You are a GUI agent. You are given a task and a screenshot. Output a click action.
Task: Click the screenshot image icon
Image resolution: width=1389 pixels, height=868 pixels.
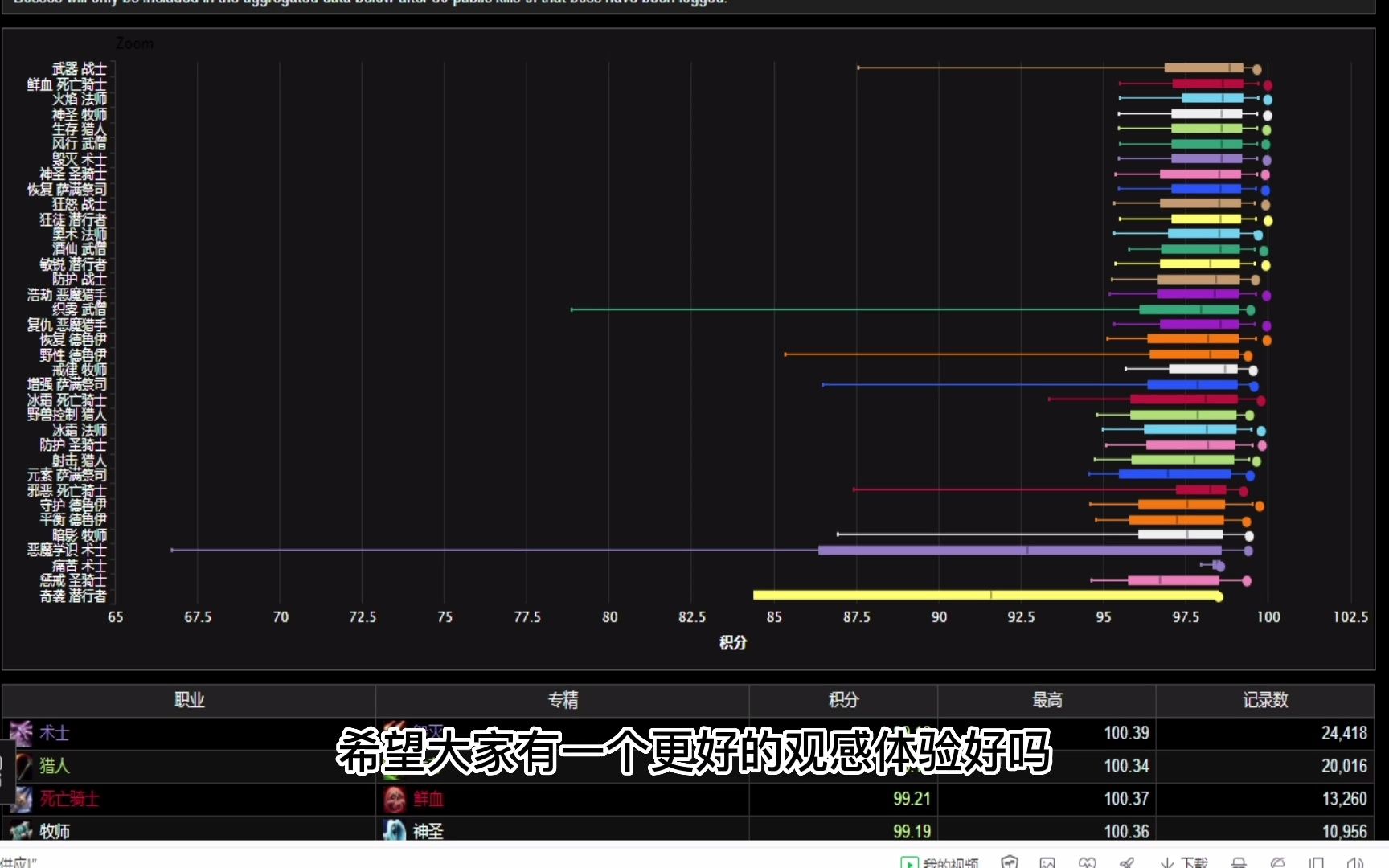point(1048,862)
